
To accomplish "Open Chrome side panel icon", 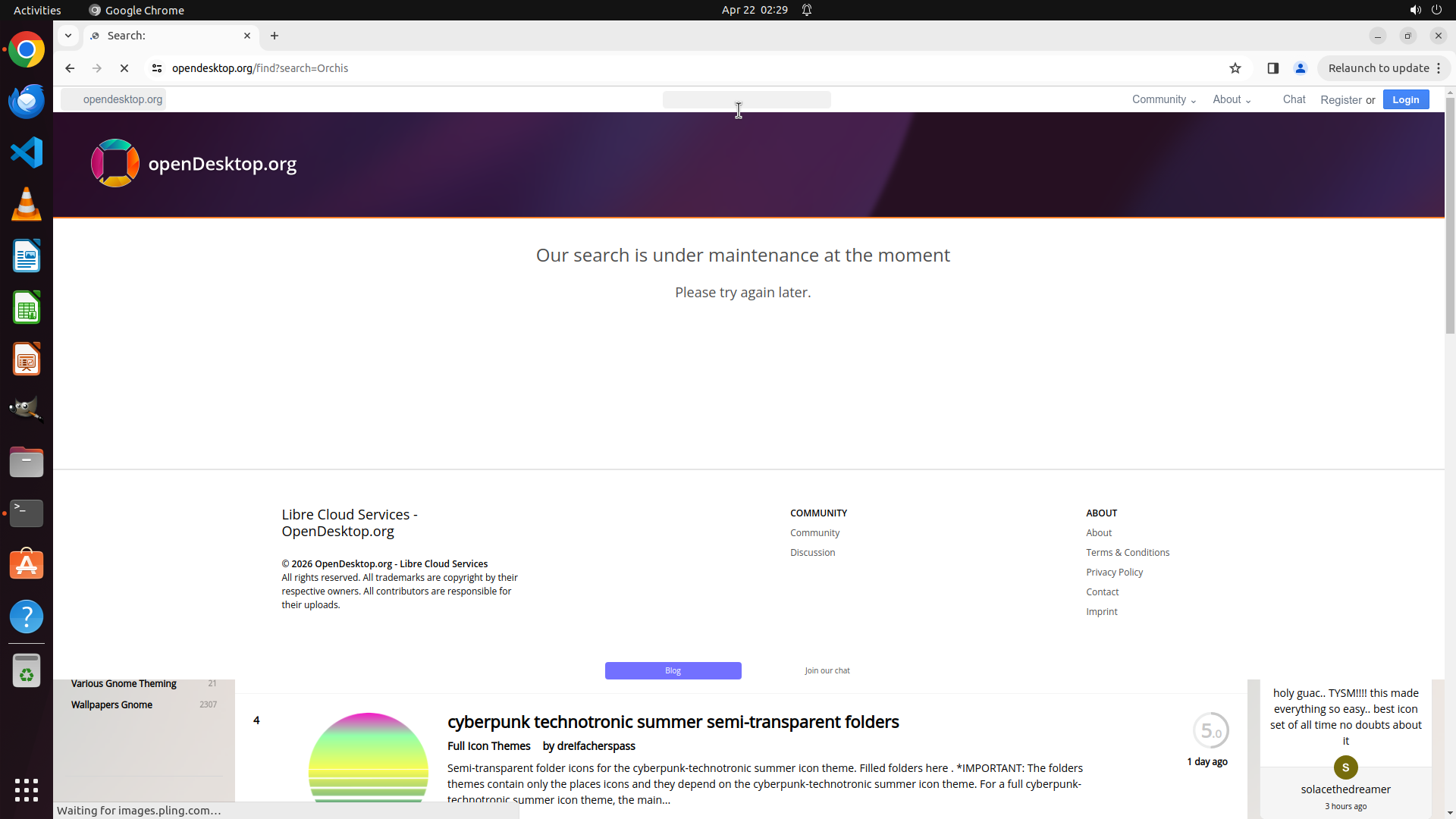I will (1273, 68).
